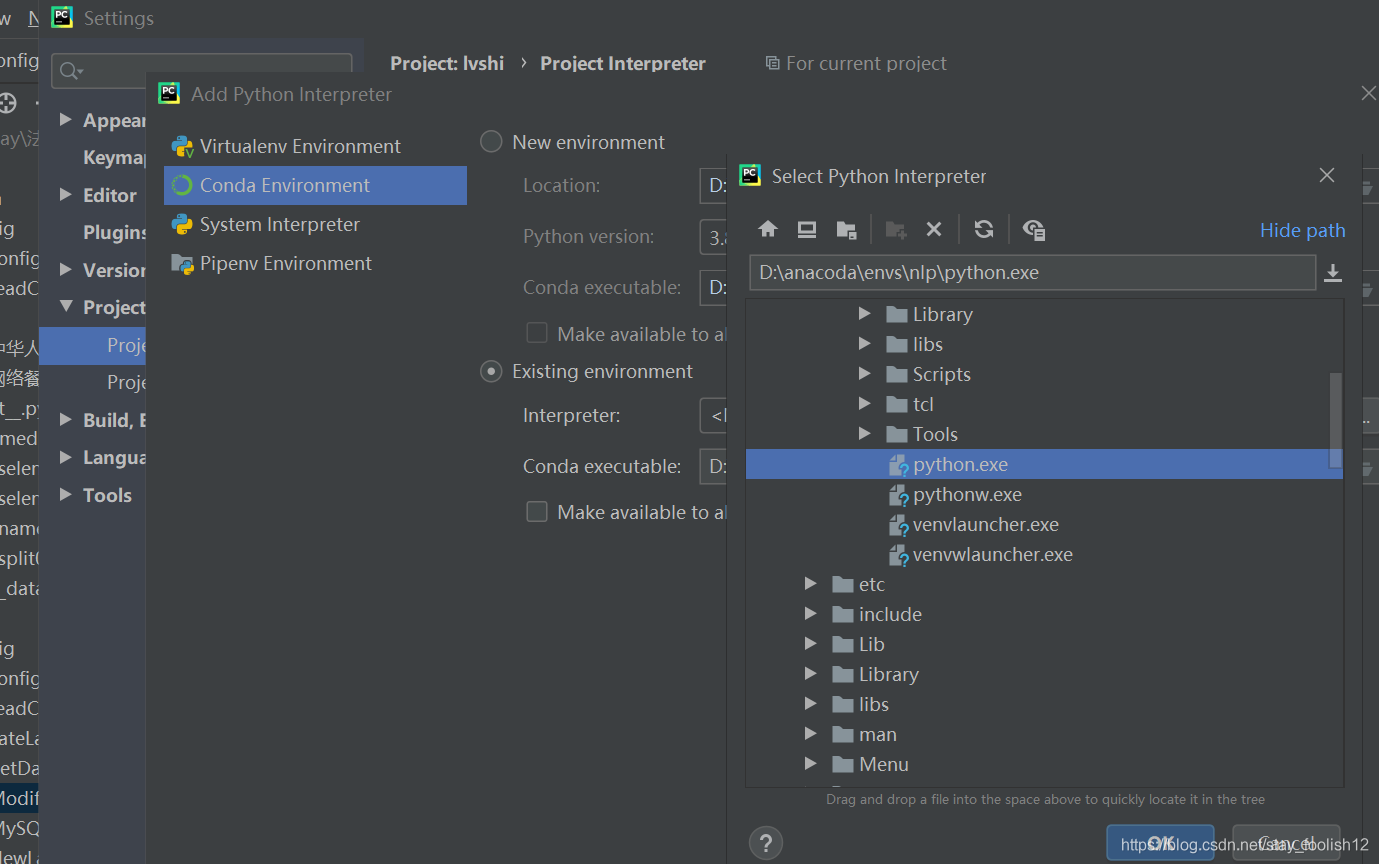Screen dimensions: 1379x864
Task: Select the Existing environment radio button
Action: click(491, 371)
